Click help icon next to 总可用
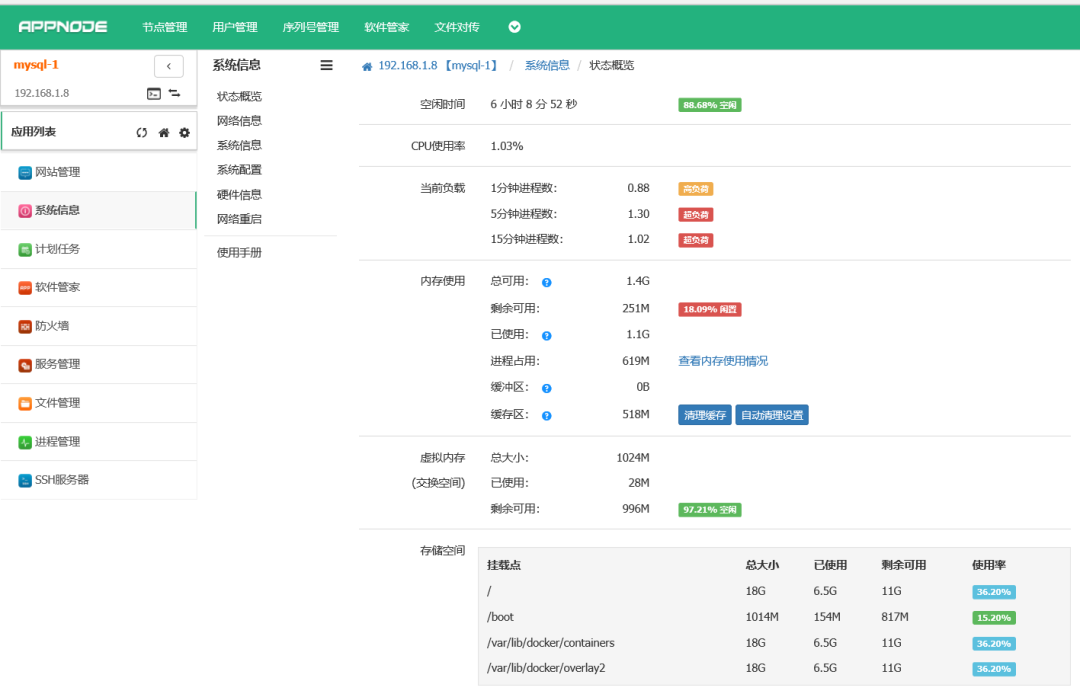 coord(546,282)
